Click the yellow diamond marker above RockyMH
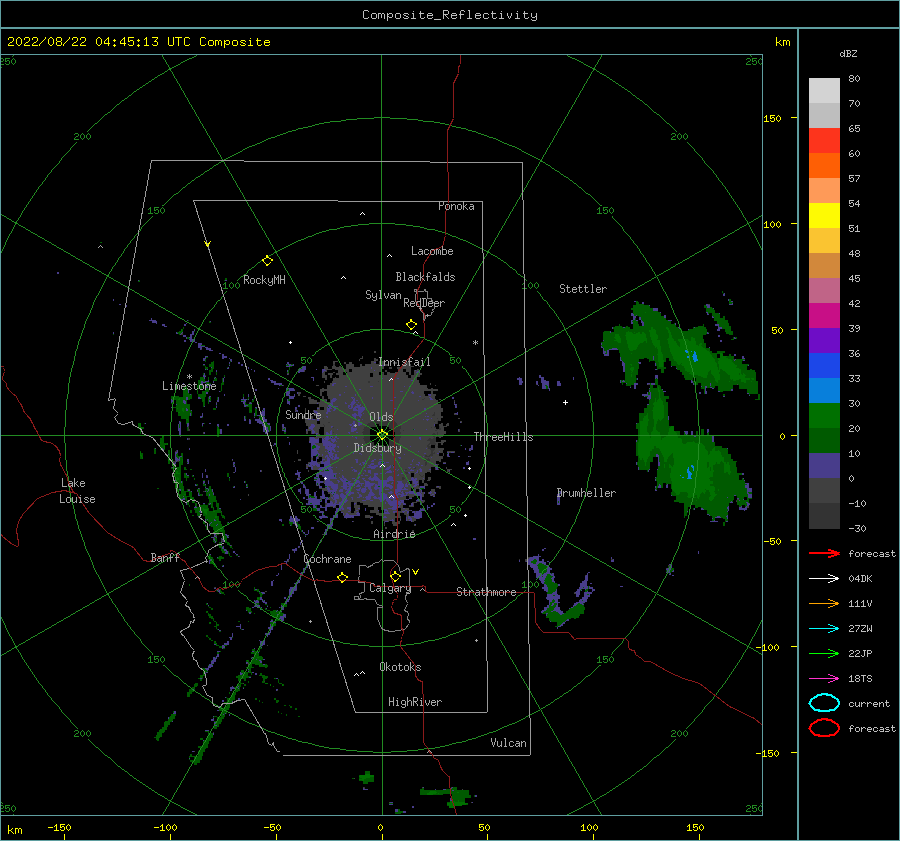Screen dimensions: 900x841 pos(267,261)
